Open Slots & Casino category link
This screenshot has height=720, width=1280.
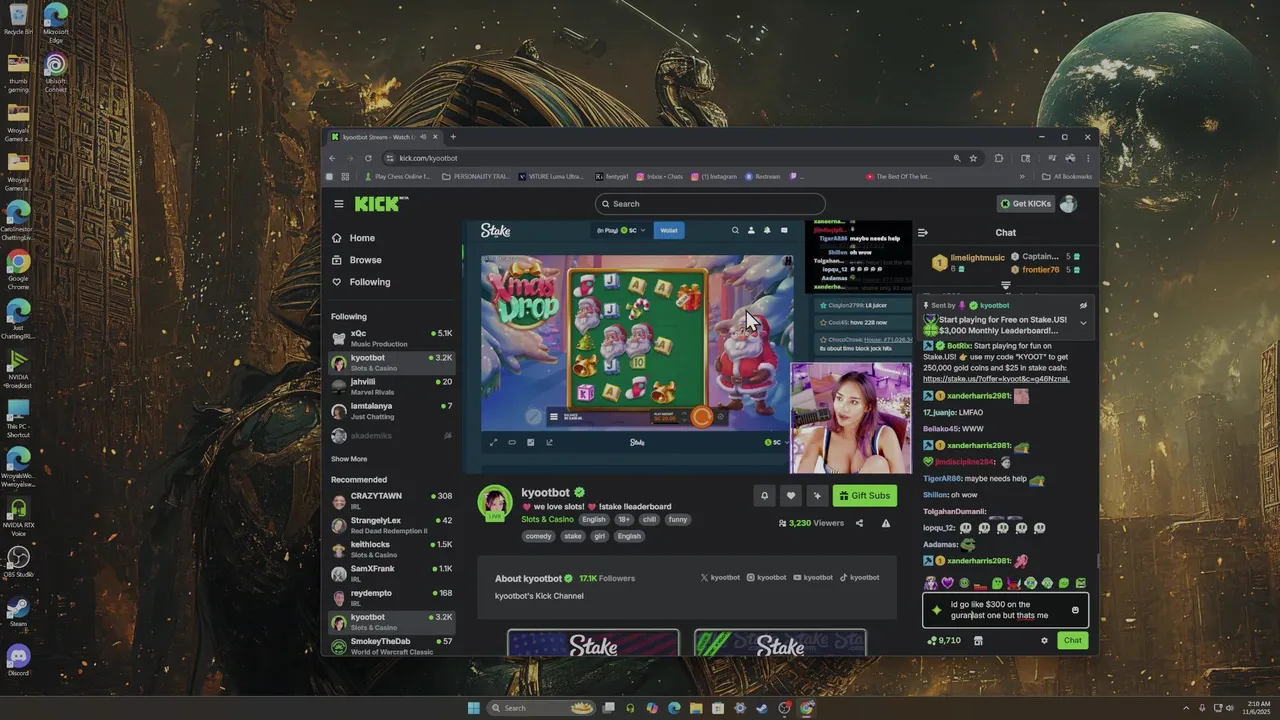click(x=547, y=520)
